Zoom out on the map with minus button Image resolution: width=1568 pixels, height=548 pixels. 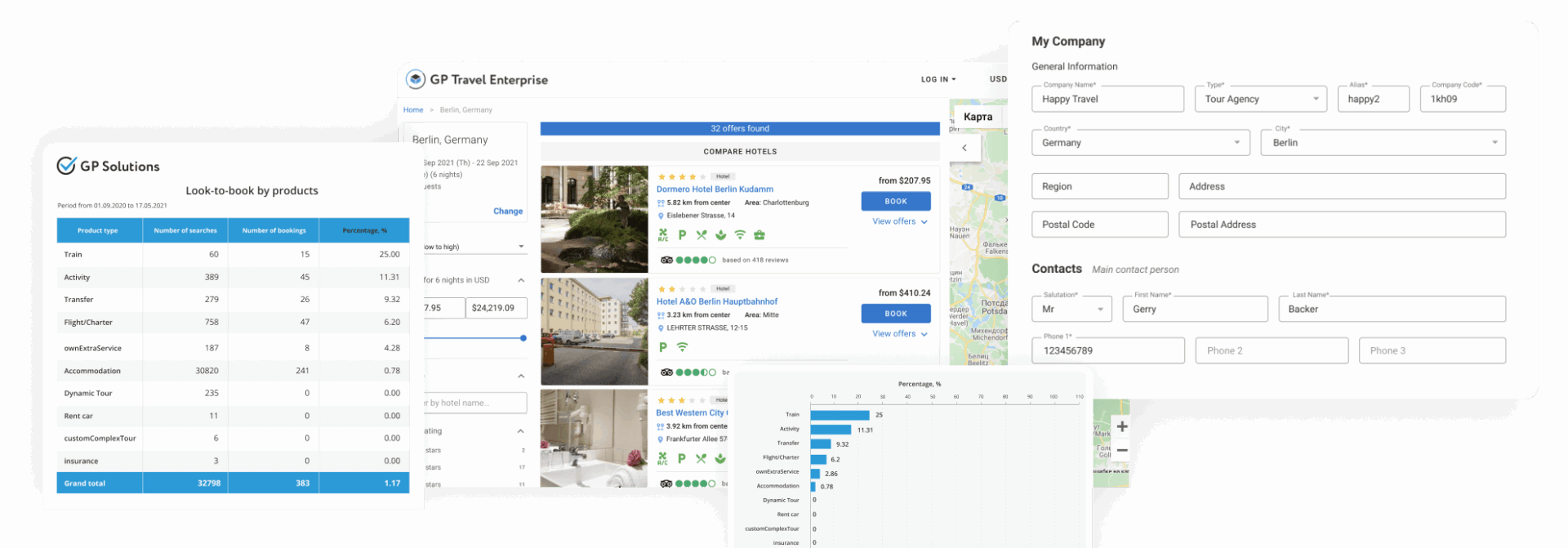(1122, 450)
